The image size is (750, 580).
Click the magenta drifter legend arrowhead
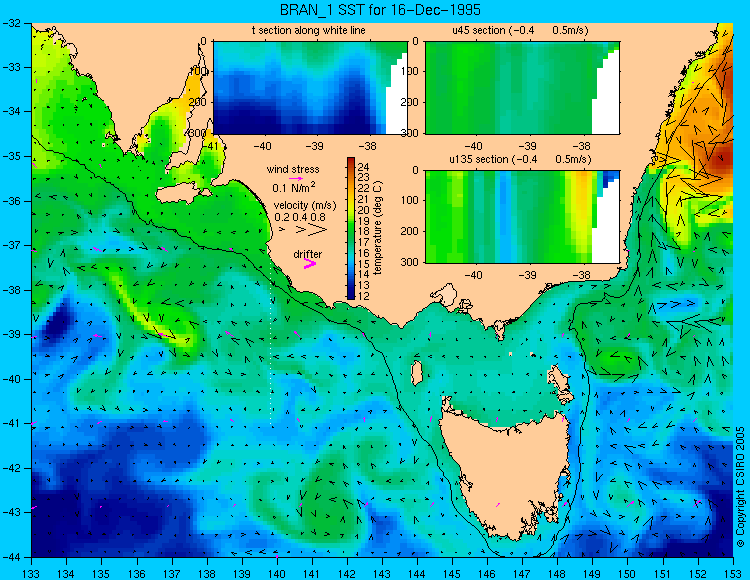310,263
